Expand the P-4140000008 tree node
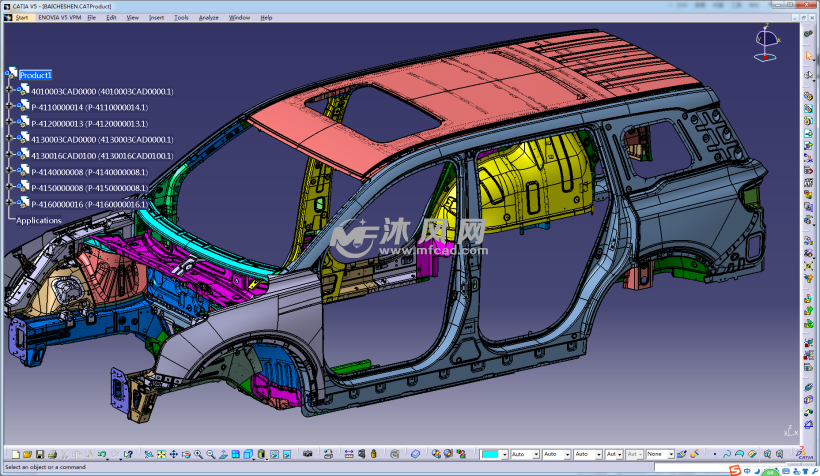Screen dimensions: 820x476 click(x=9, y=171)
